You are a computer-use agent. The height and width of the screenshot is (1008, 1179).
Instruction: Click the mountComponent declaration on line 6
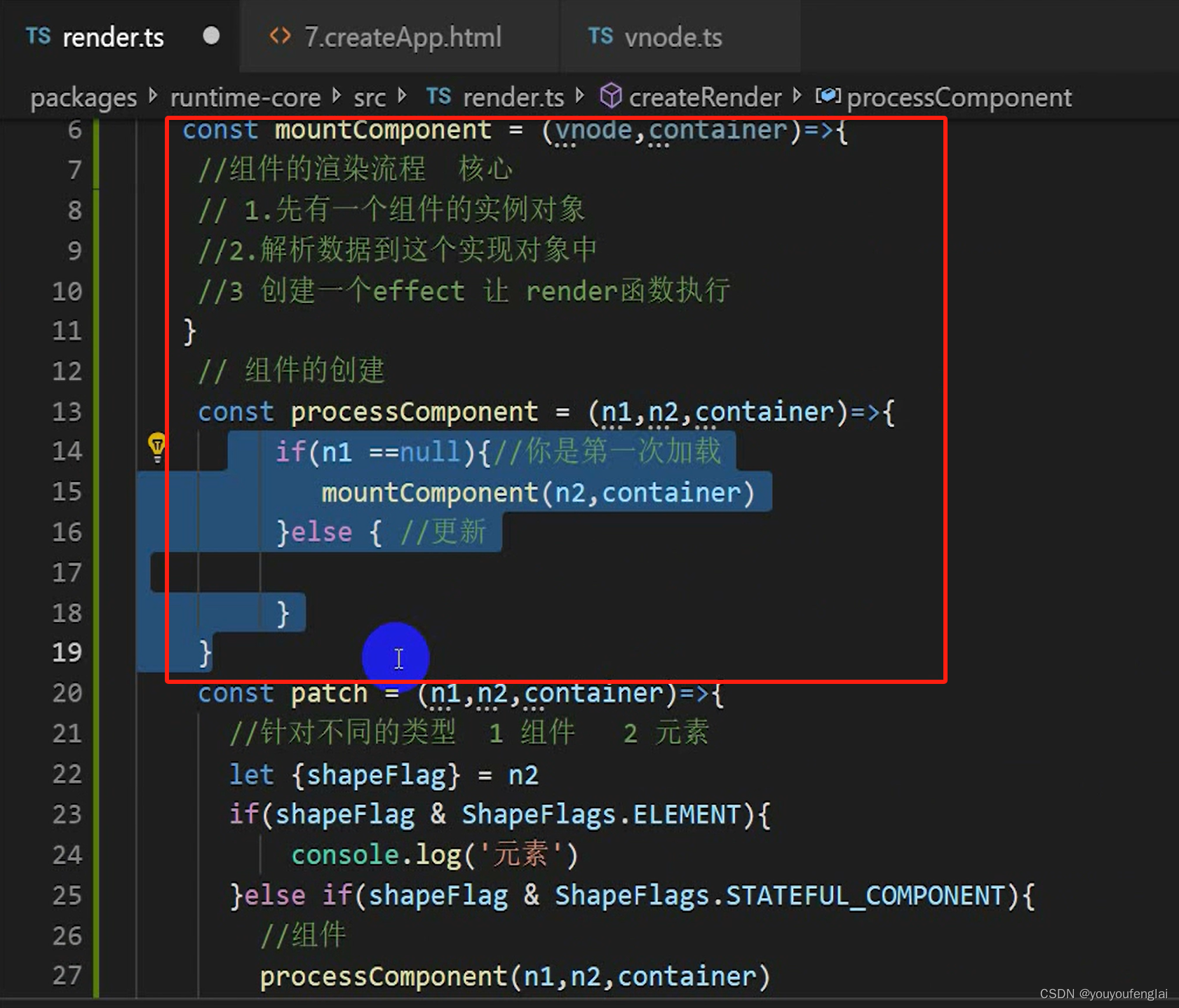tap(383, 130)
